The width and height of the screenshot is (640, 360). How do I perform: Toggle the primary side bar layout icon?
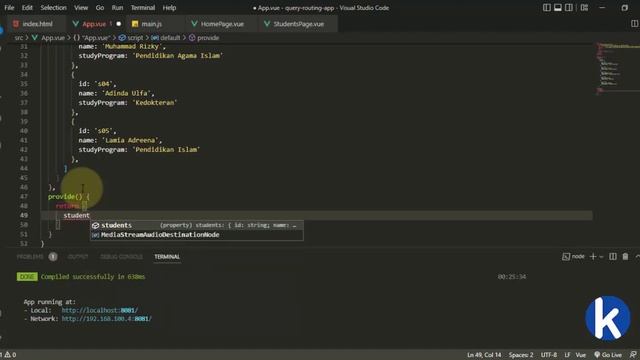(547, 8)
